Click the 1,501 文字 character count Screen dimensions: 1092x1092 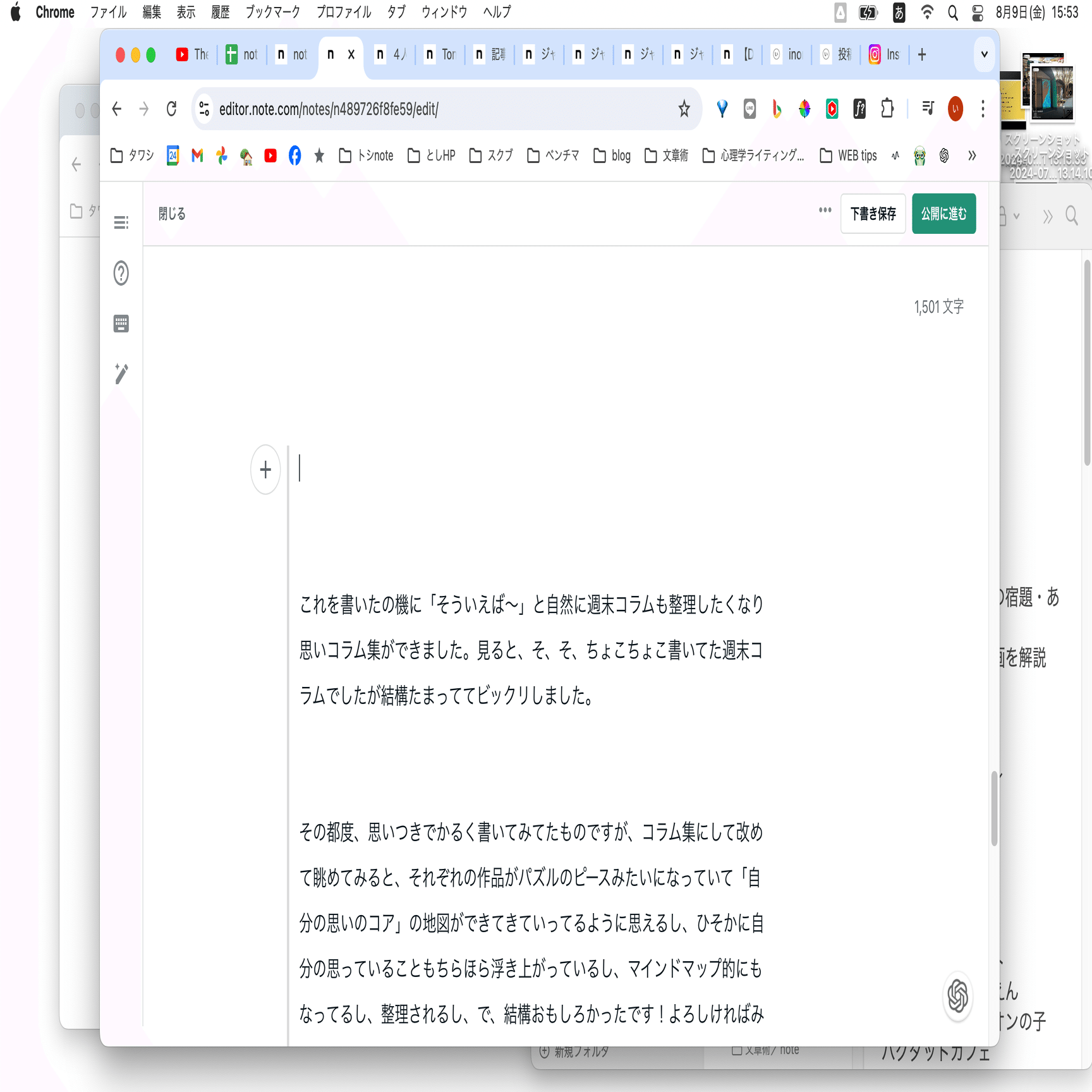click(x=939, y=307)
